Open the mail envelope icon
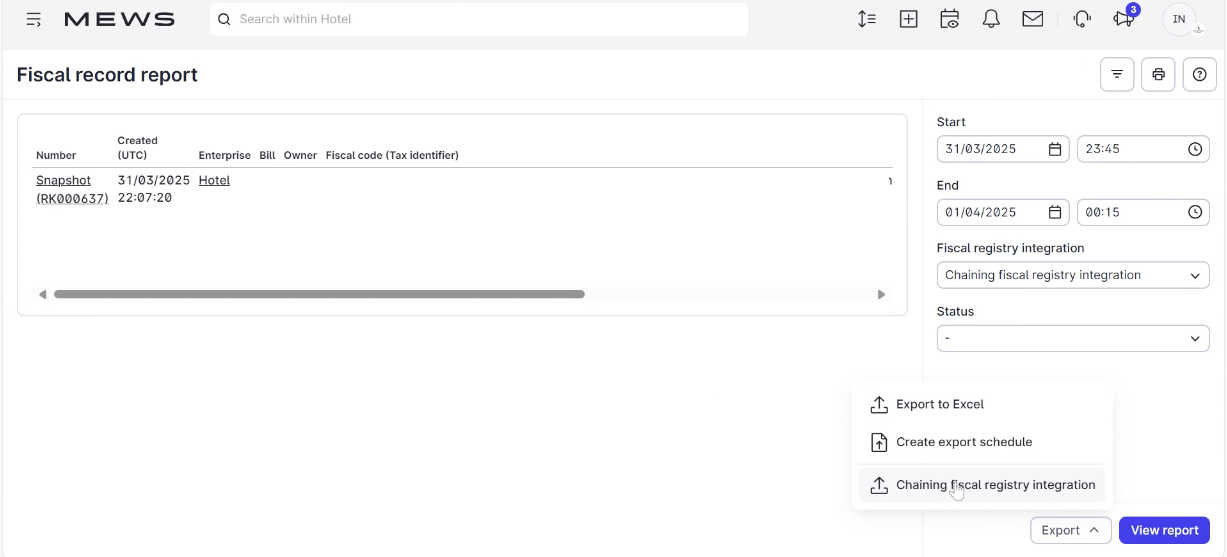This screenshot has width=1227, height=557. 1033,19
